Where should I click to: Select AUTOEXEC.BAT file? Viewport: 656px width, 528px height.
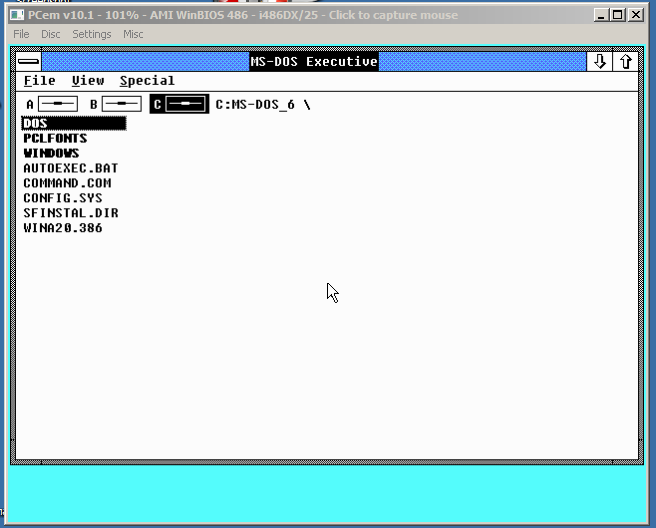pyautogui.click(x=71, y=168)
